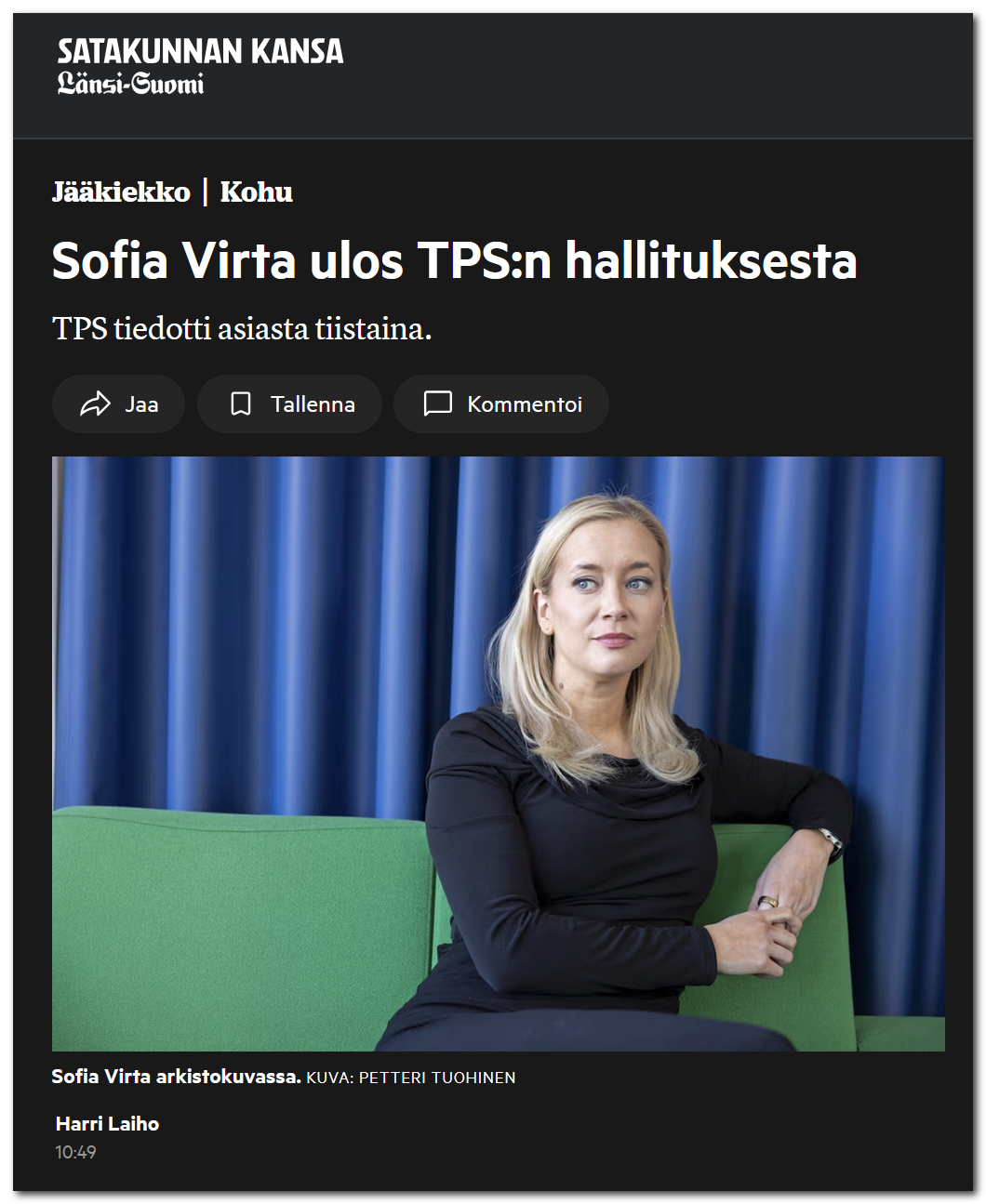Click the share arrow icon beside Jaa
This screenshot has height=1204, width=986.
(95, 404)
